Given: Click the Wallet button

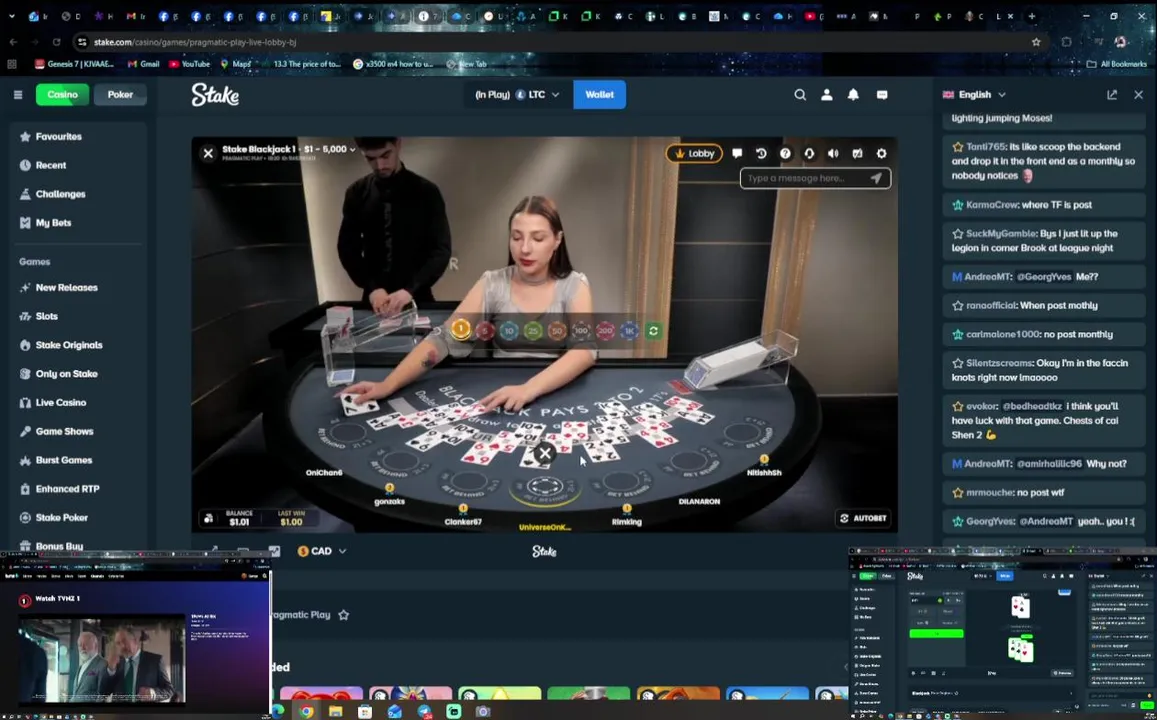Looking at the screenshot, I should click(599, 94).
